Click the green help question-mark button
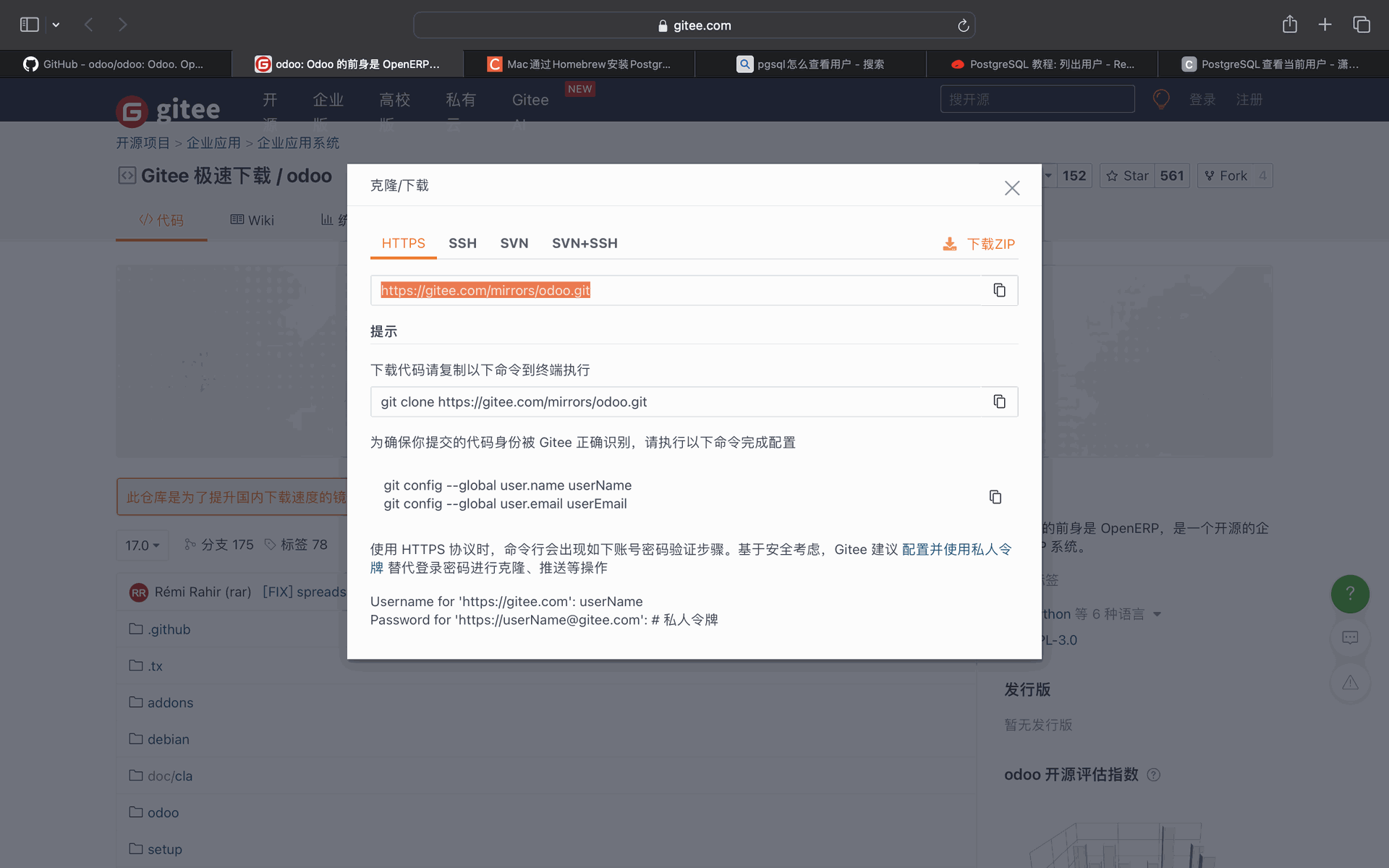The height and width of the screenshot is (868, 1389). 1350,594
